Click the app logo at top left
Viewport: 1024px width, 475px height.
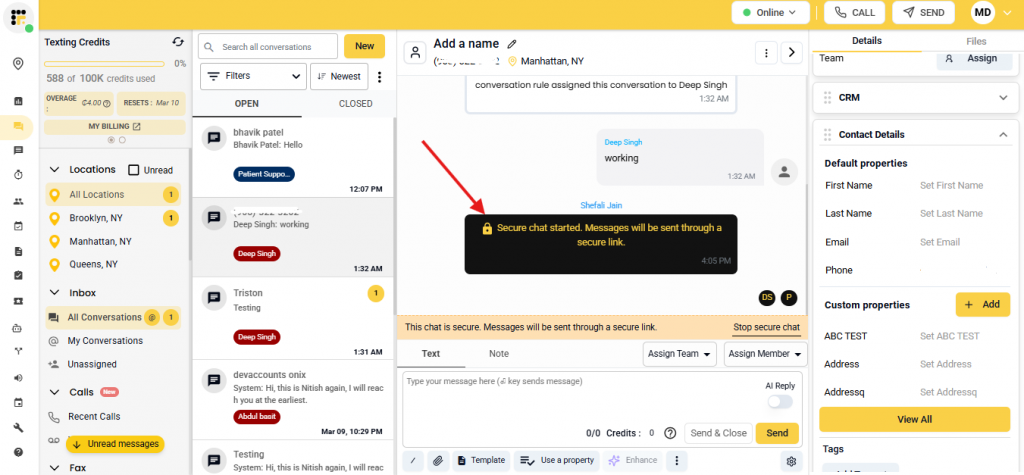pos(18,18)
